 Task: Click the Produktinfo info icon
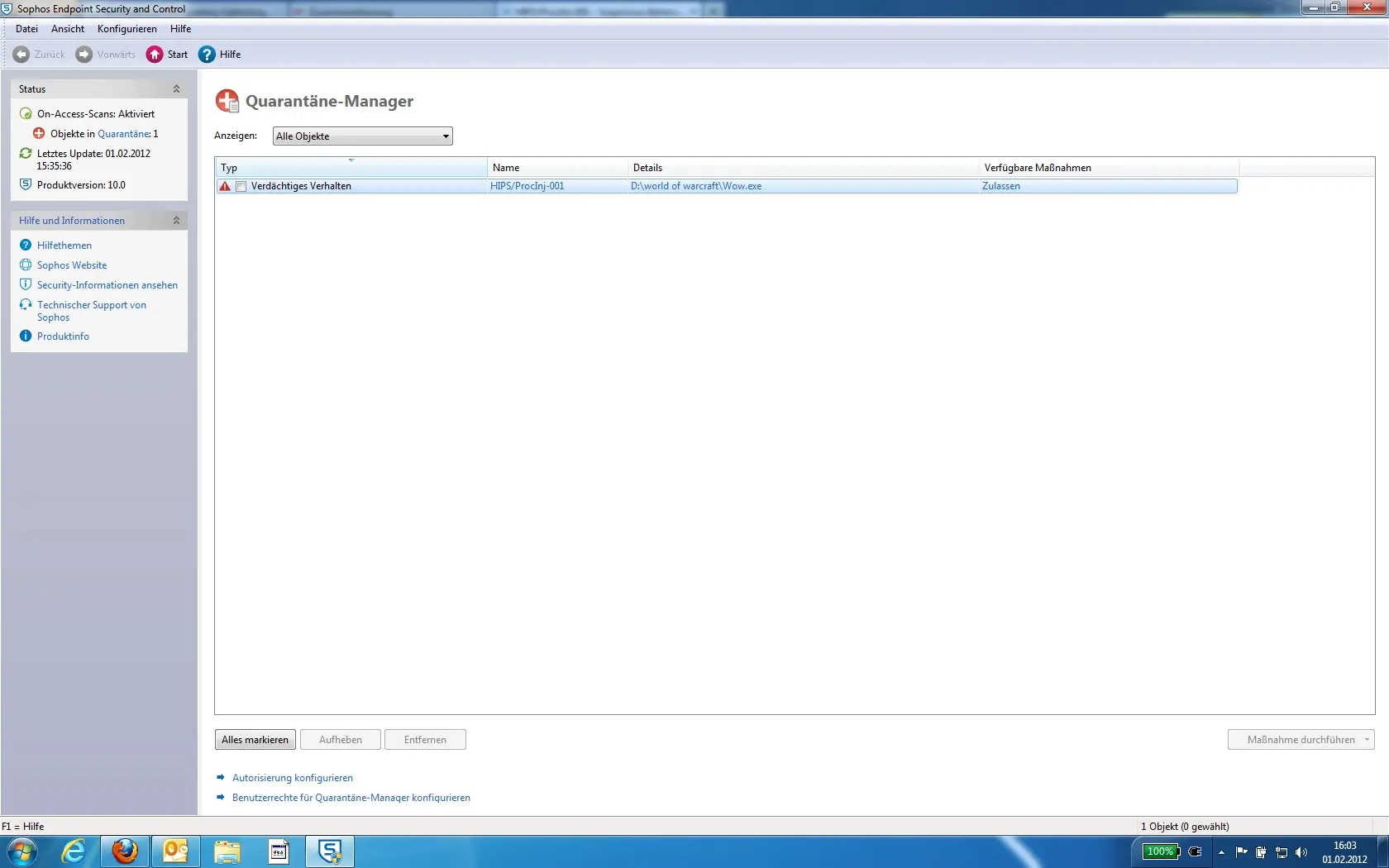pyautogui.click(x=26, y=336)
